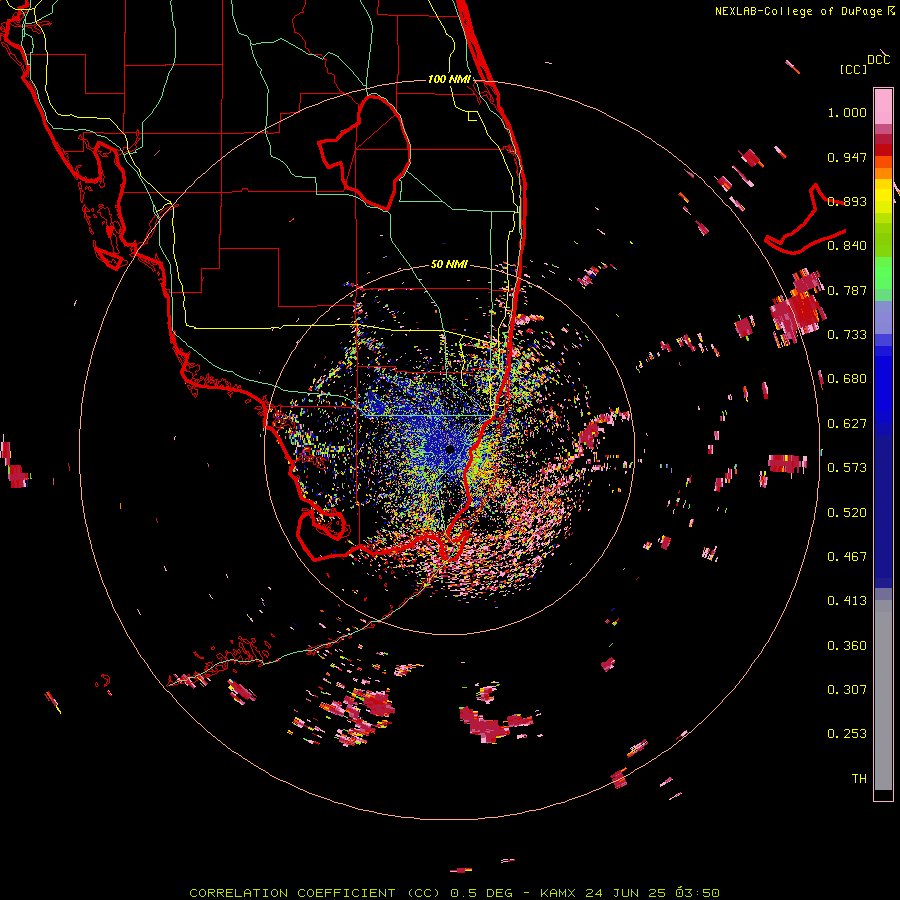Click the [CC] label above the color scale
The width and height of the screenshot is (900, 900).
853,69
